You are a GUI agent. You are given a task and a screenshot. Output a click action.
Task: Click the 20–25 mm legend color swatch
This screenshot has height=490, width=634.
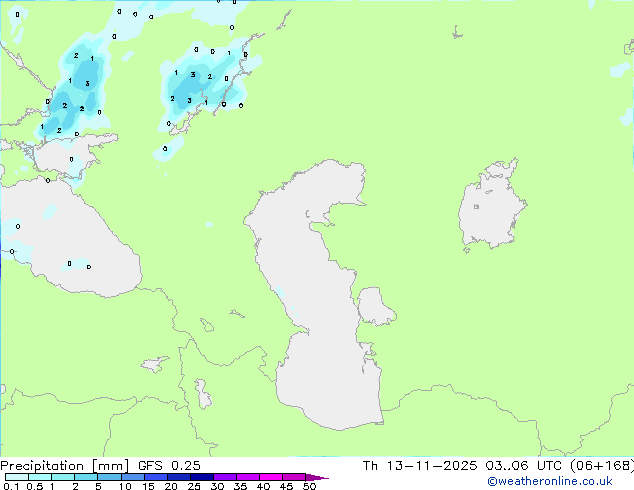pyautogui.click(x=179, y=477)
